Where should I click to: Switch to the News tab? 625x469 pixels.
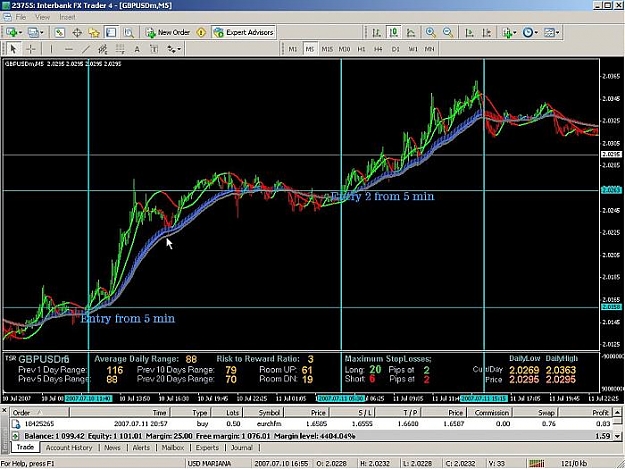112,448
